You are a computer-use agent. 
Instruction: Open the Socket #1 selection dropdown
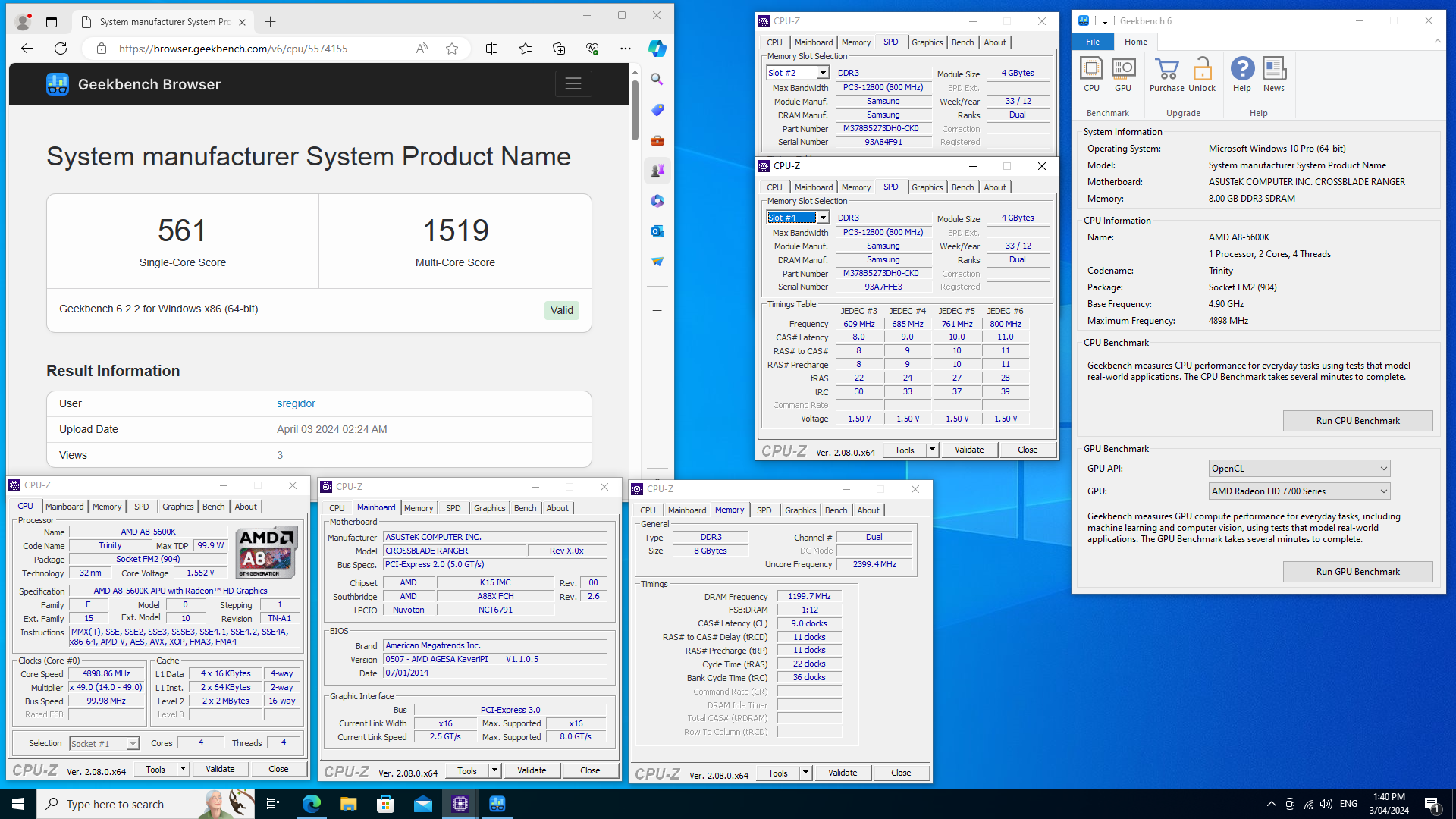[x=133, y=744]
